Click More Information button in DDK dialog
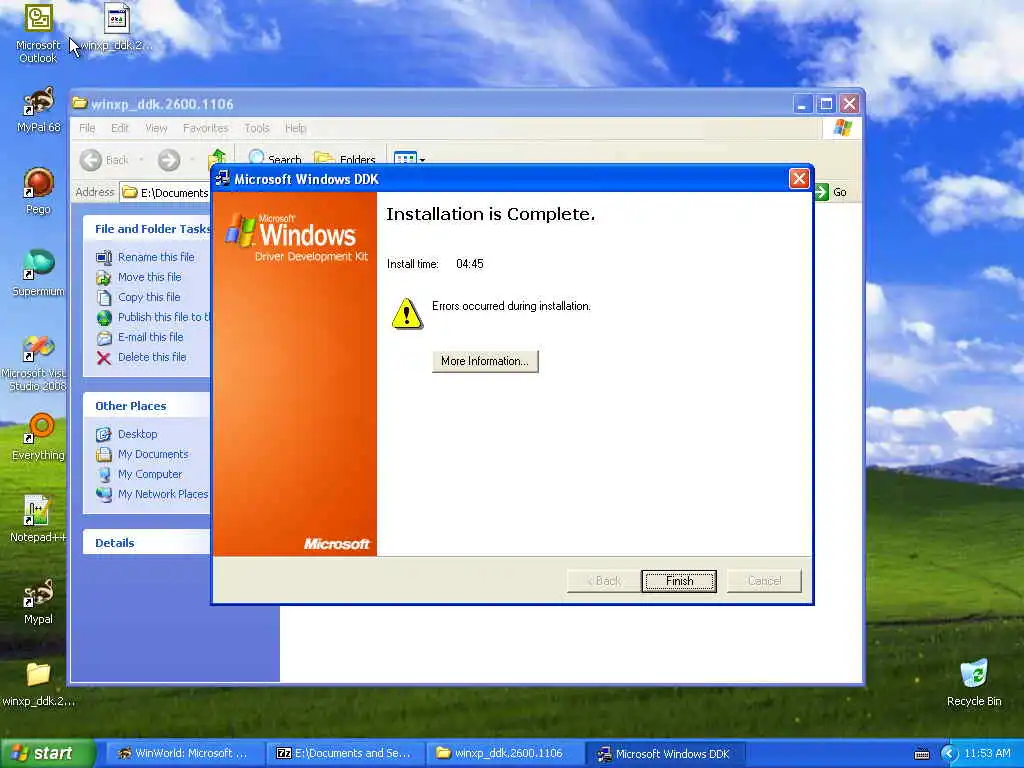This screenshot has height=768, width=1024. (x=485, y=361)
